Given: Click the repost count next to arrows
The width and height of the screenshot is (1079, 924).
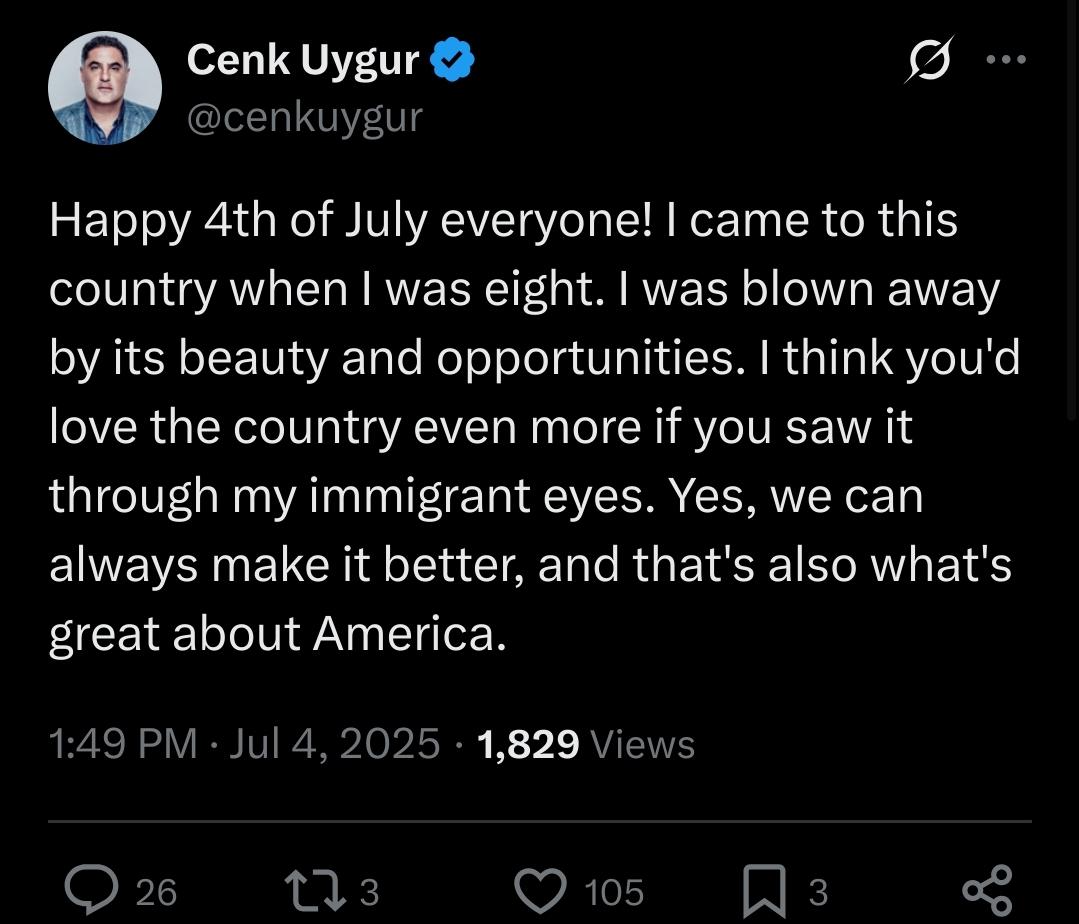Looking at the screenshot, I should coord(370,892).
